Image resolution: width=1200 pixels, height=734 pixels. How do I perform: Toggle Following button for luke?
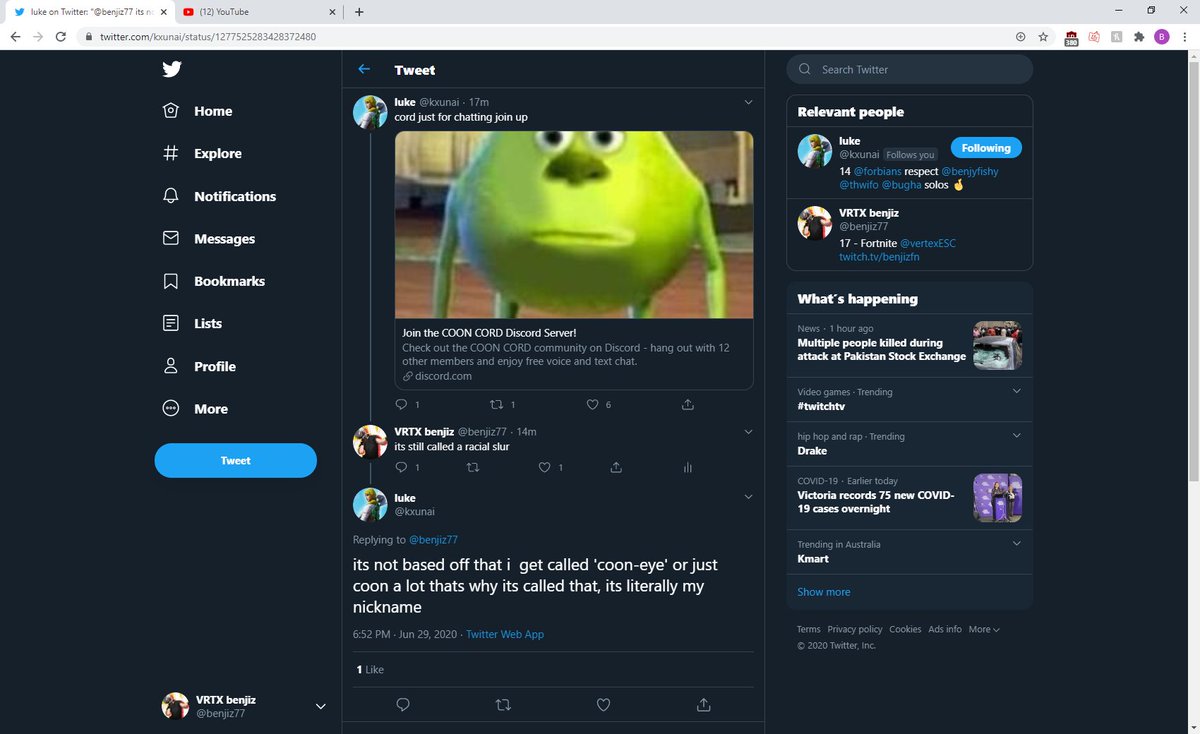coord(985,148)
